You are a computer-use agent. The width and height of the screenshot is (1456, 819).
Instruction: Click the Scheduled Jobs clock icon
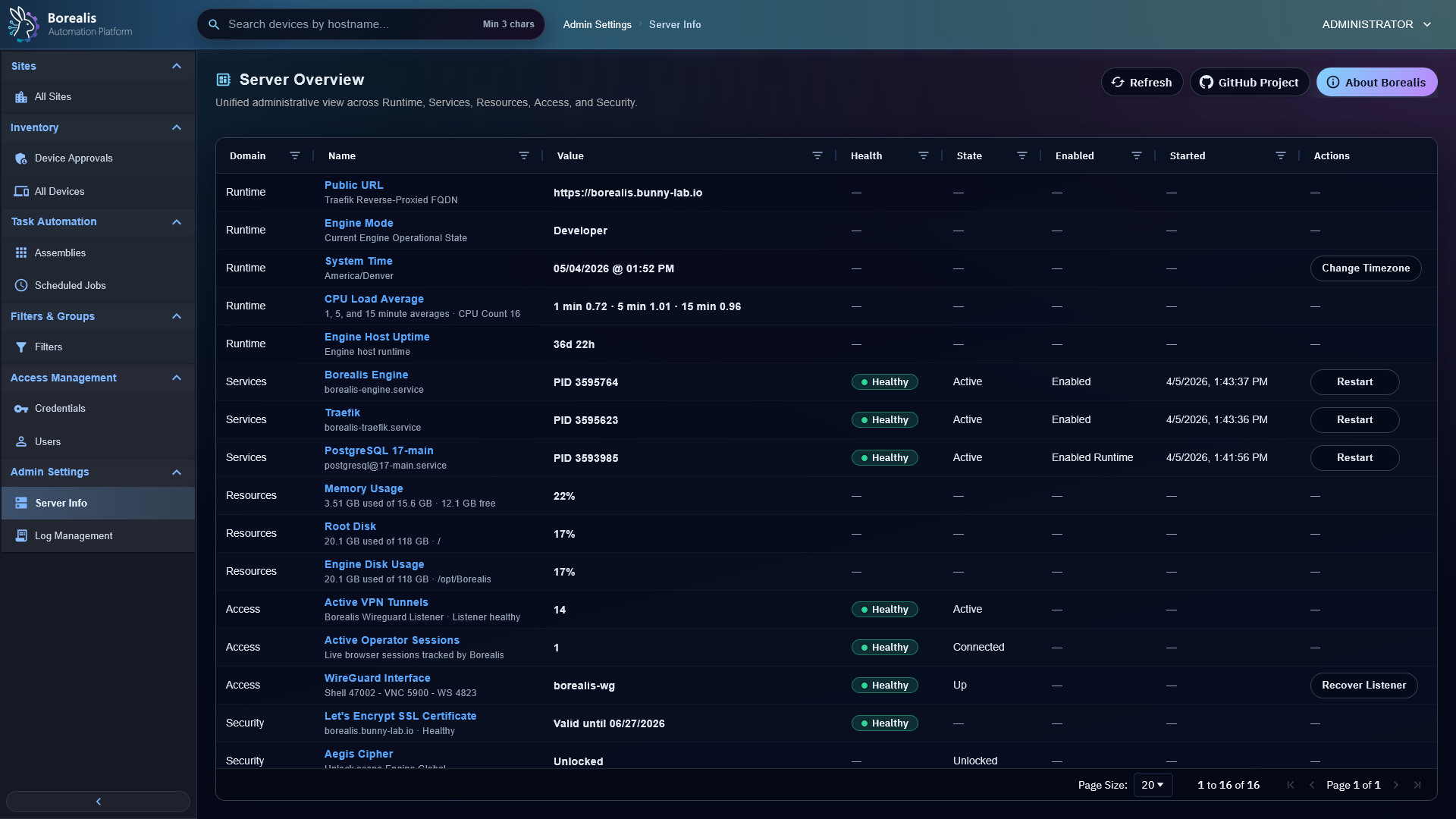coord(21,286)
